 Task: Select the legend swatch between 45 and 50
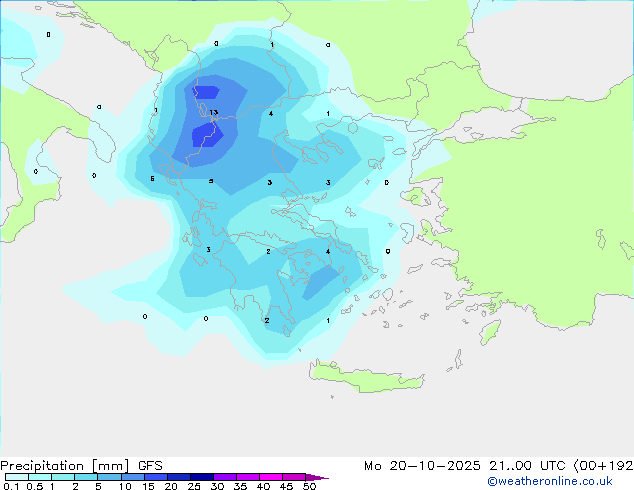[x=294, y=477]
